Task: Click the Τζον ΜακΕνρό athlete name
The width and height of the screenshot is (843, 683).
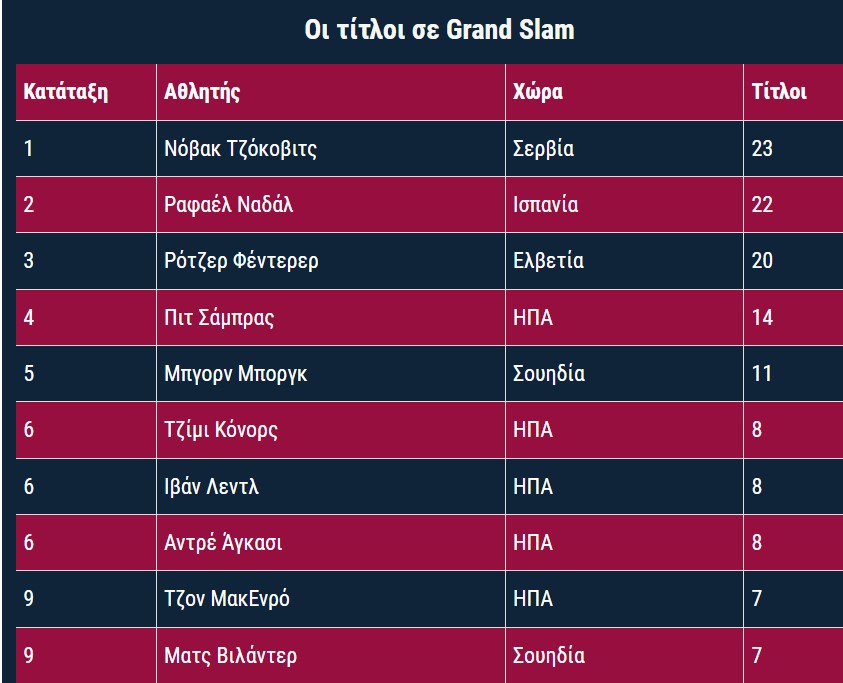Action: pyautogui.click(x=227, y=599)
